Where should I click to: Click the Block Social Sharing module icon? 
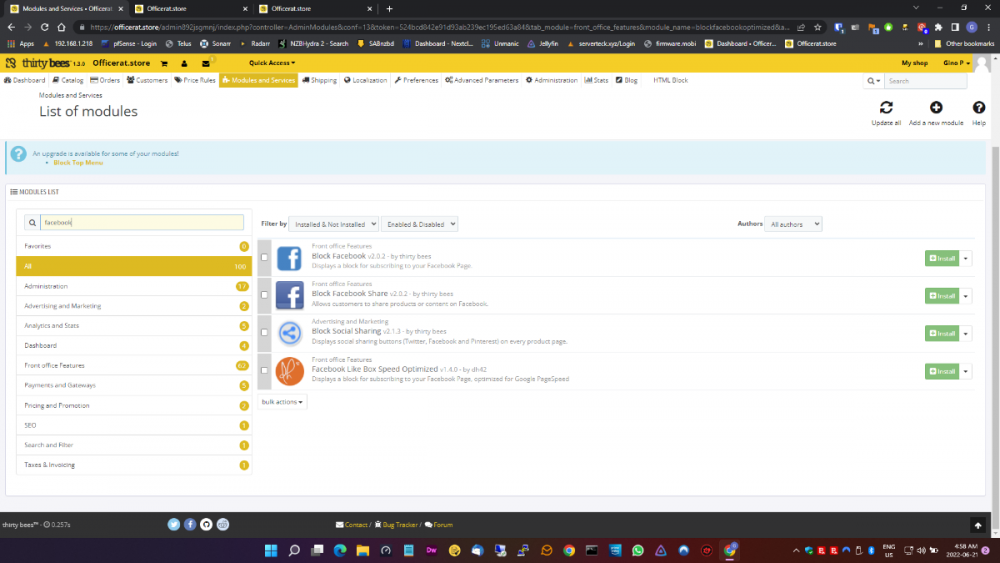click(x=289, y=333)
